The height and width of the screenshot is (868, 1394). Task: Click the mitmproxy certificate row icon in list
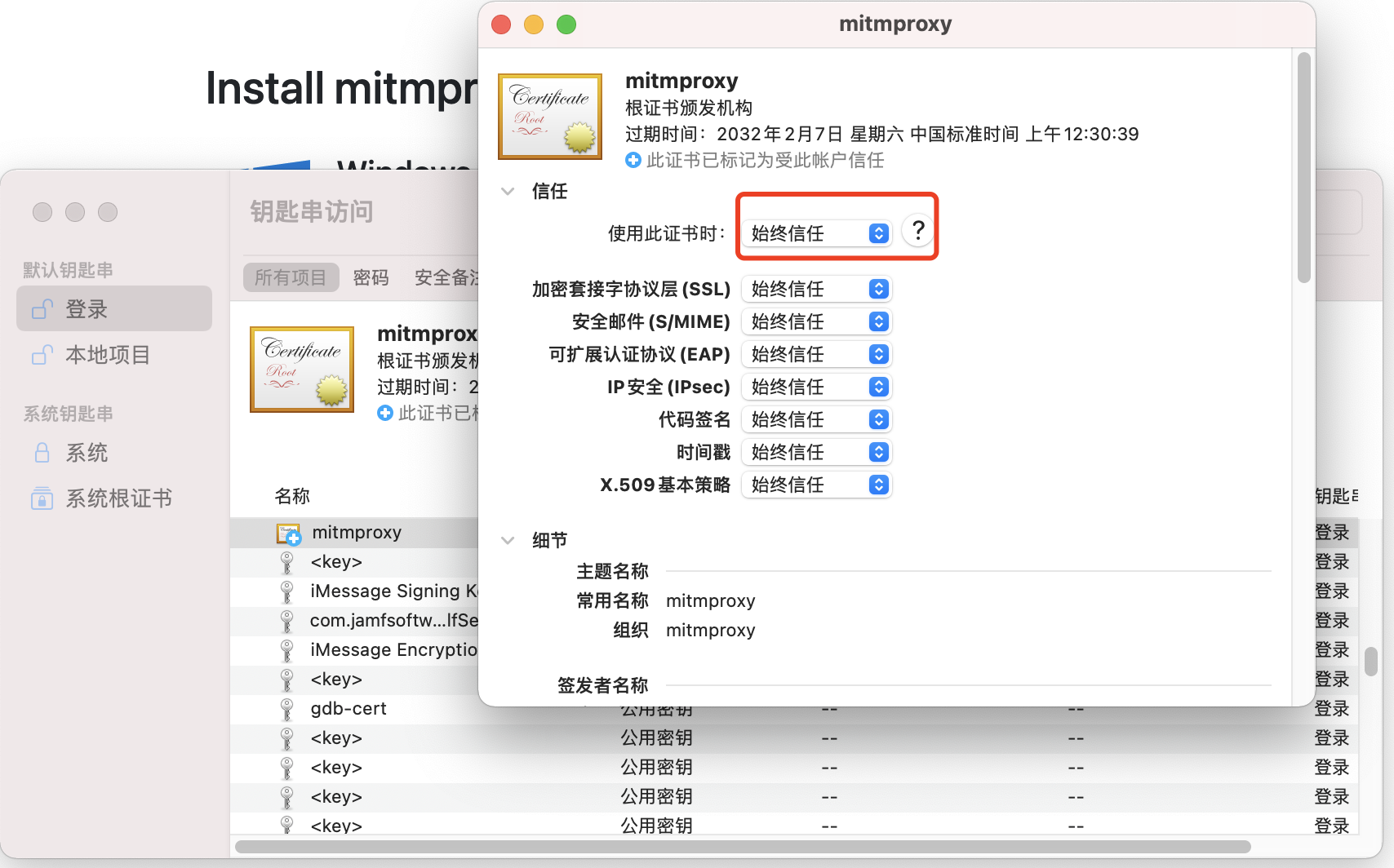point(289,534)
